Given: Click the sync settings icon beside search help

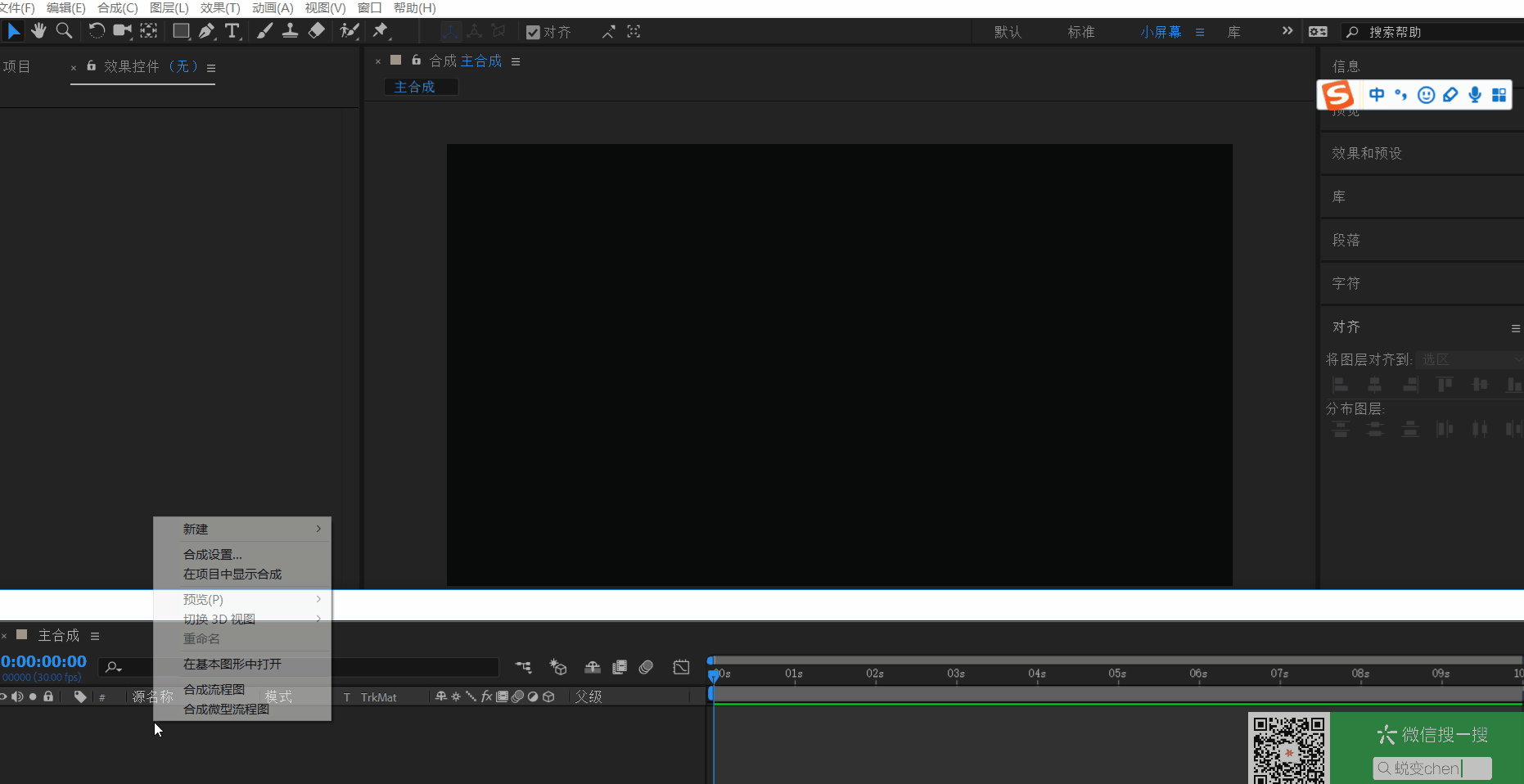Looking at the screenshot, I should (x=1318, y=31).
